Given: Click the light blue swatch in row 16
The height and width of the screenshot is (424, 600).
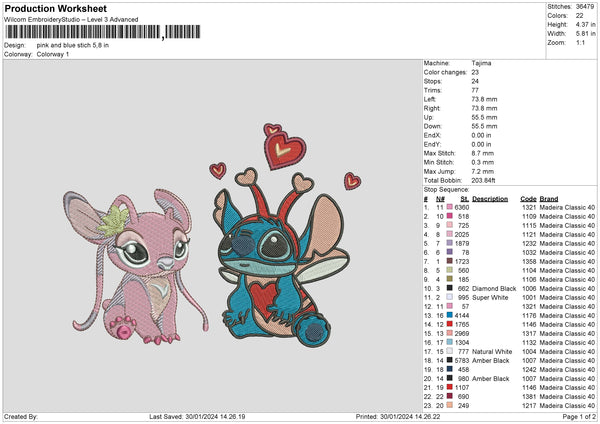Looking at the screenshot, I should 450,342.
